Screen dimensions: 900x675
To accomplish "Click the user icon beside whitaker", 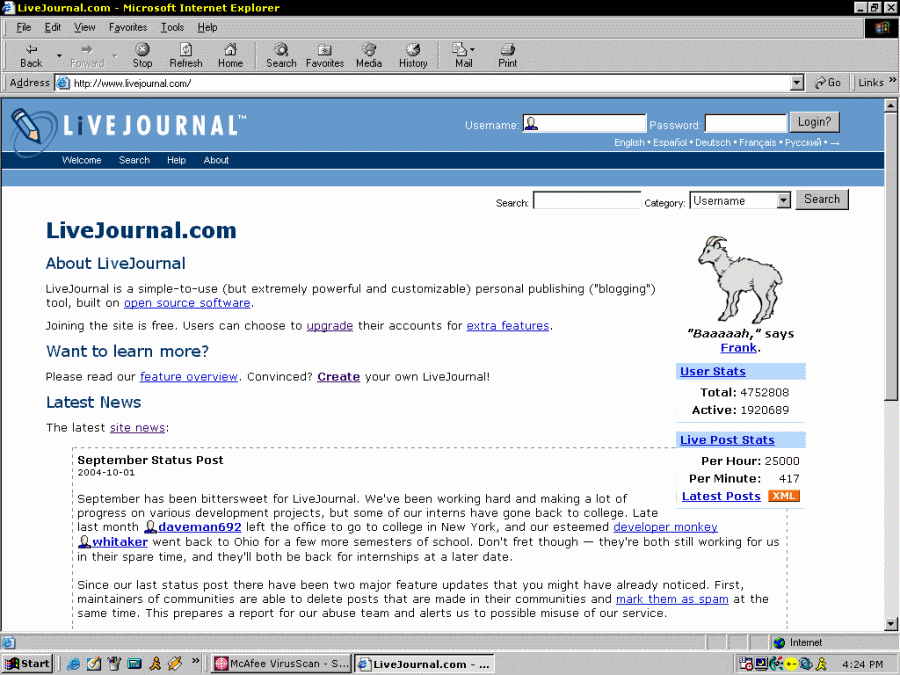I will [84, 542].
